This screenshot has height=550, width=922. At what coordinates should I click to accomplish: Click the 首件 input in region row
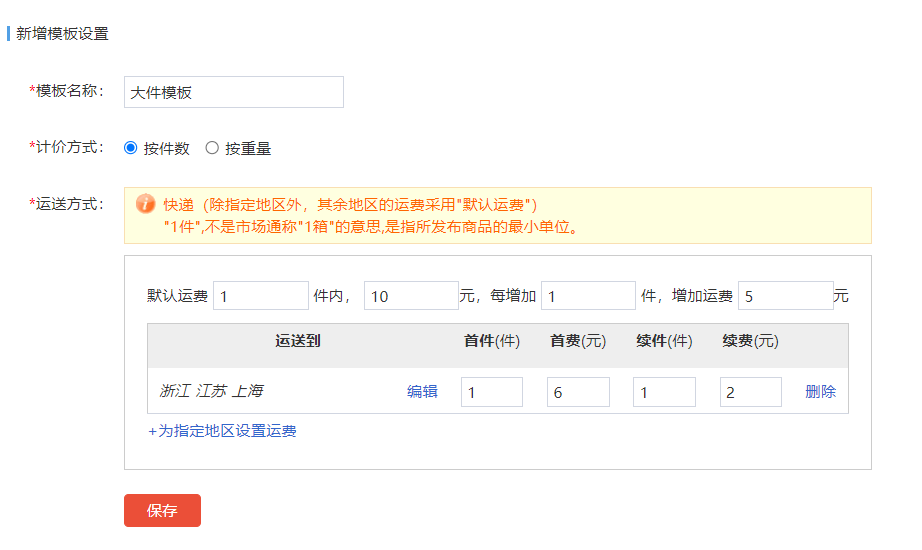[491, 392]
